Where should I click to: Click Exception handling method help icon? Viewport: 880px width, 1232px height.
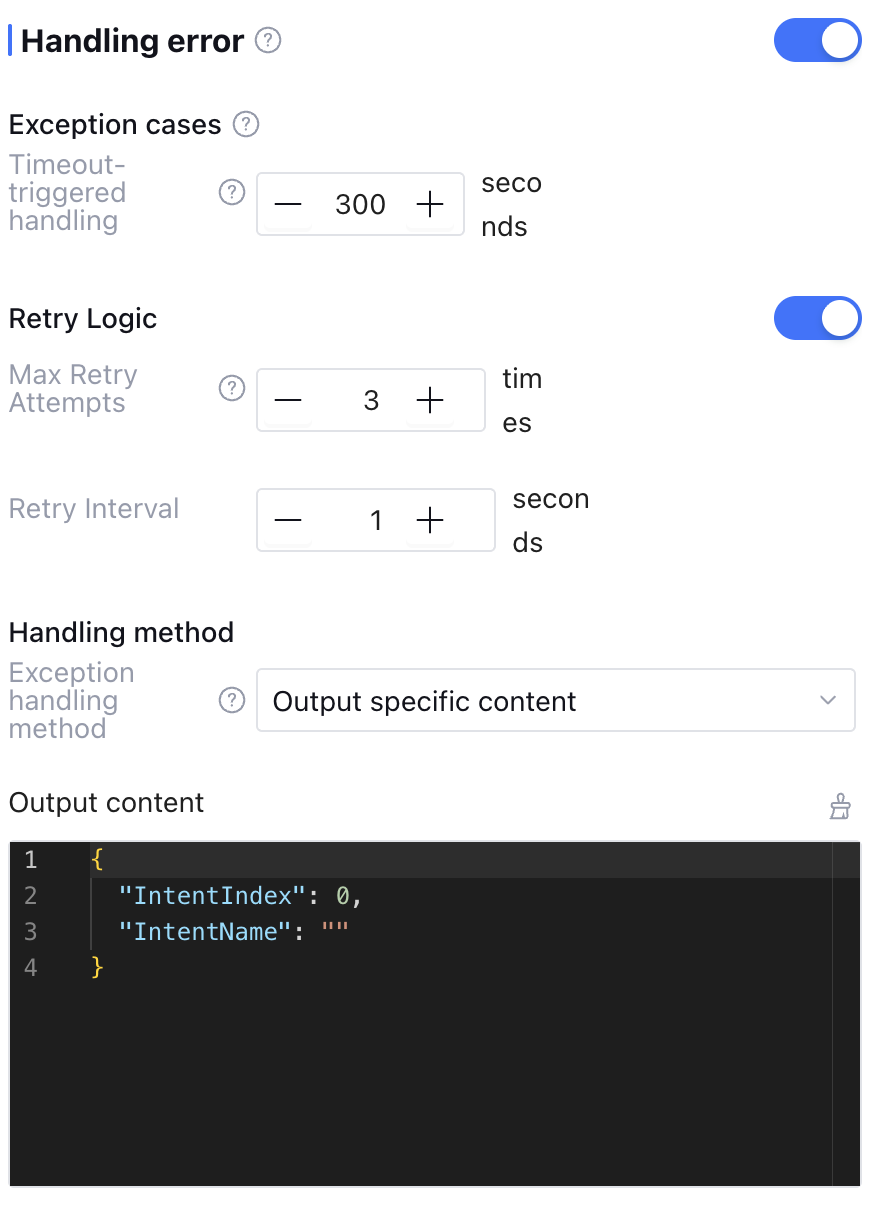point(232,700)
